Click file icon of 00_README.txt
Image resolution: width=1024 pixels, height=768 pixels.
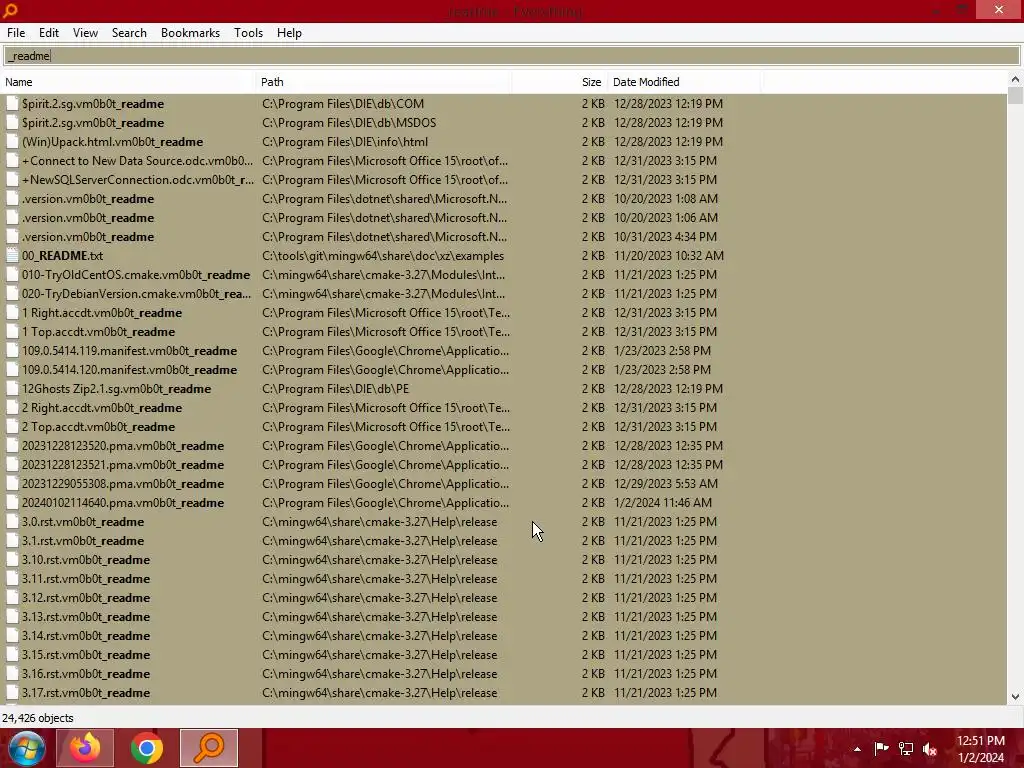[12, 255]
